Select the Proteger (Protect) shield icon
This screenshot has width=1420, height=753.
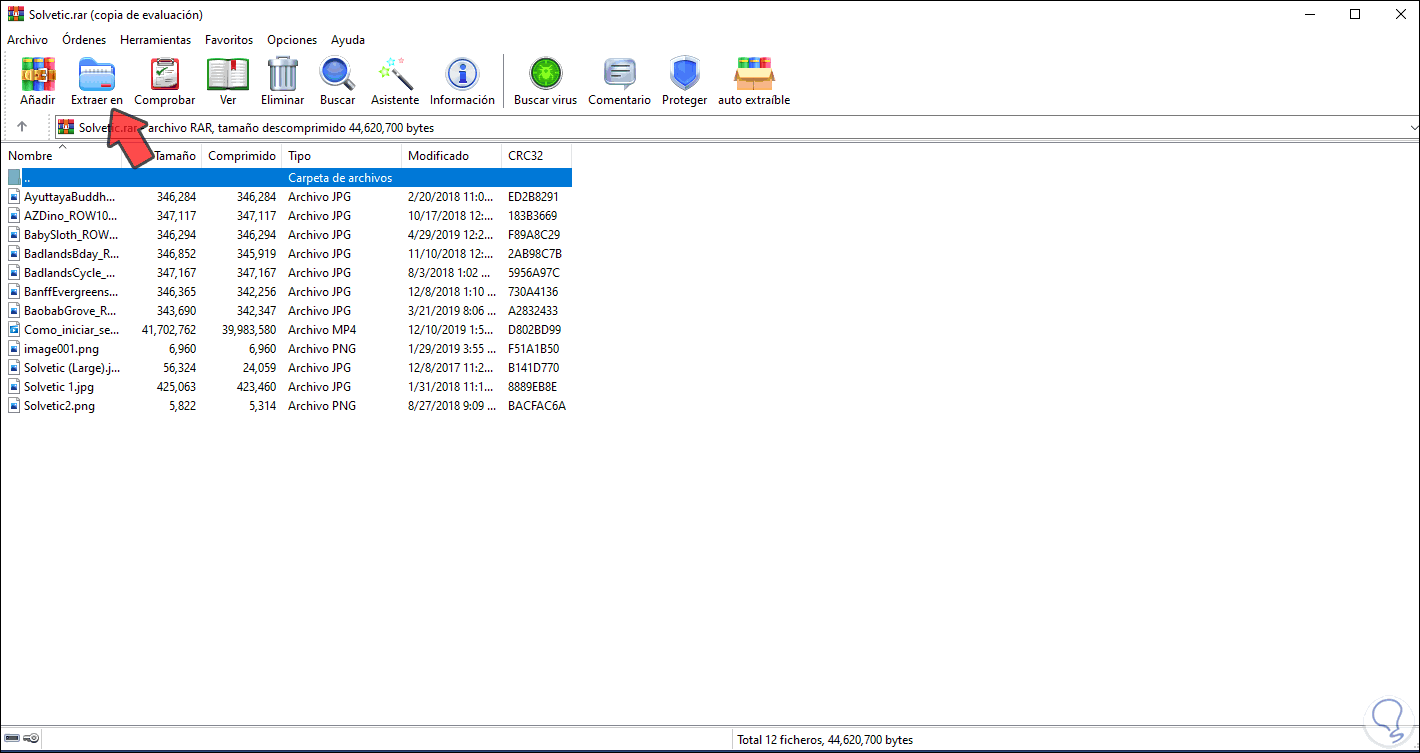684,80
